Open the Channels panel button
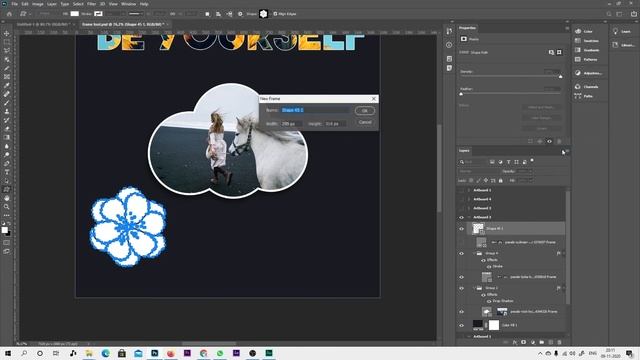The width and height of the screenshot is (640, 360). pyautogui.click(x=588, y=87)
